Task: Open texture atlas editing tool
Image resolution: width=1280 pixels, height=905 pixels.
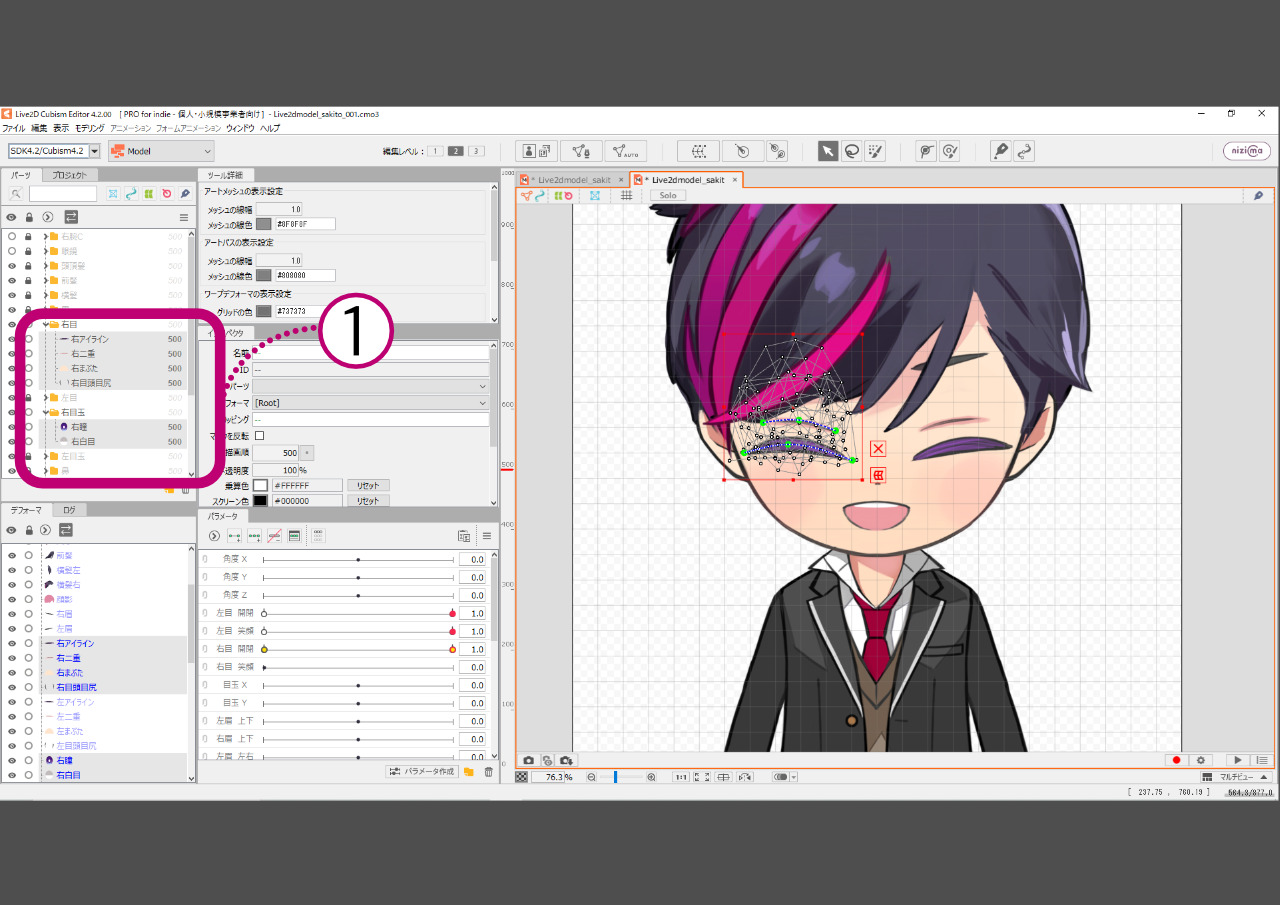Action: [x=537, y=151]
